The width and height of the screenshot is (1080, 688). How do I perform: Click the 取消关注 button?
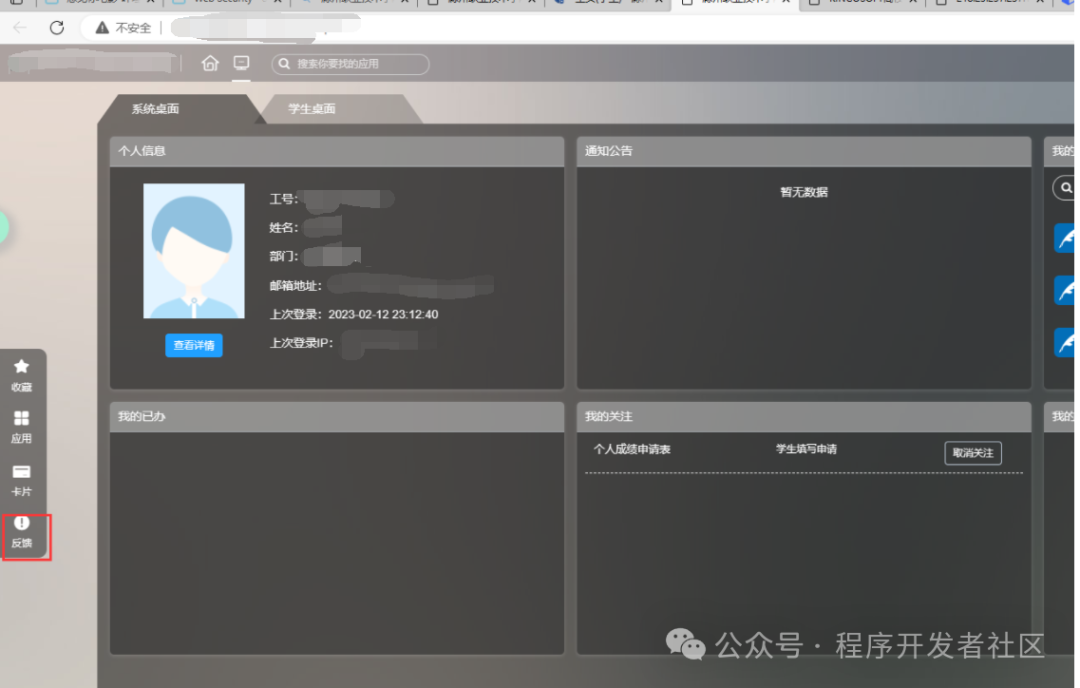pos(973,452)
